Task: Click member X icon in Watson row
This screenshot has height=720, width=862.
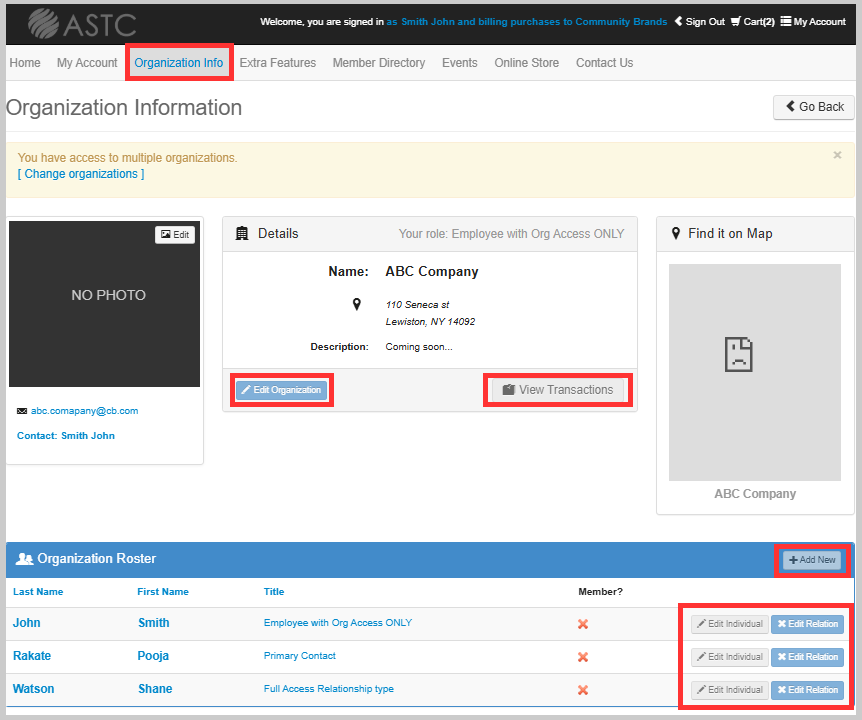Action: tap(583, 690)
